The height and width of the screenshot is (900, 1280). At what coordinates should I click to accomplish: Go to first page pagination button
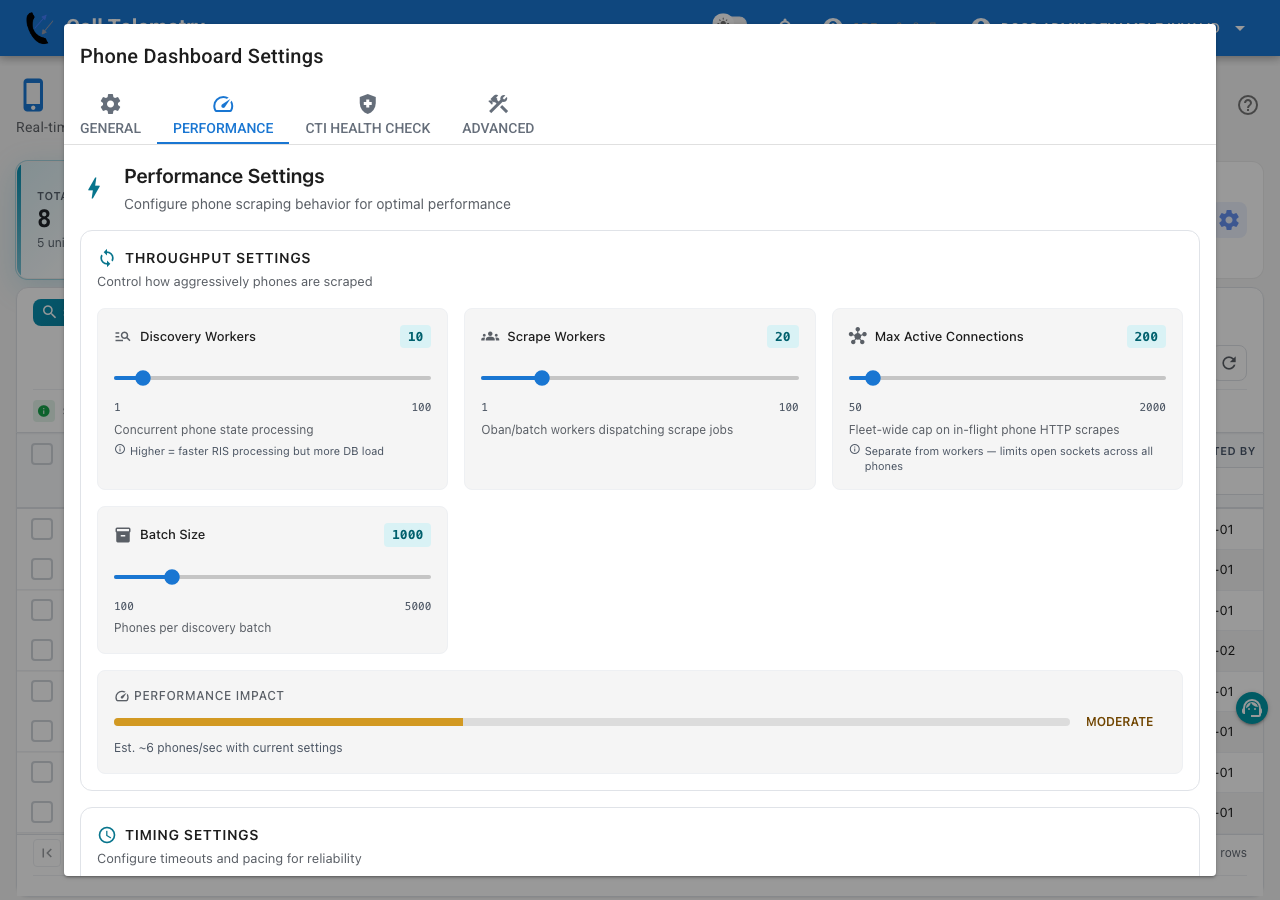[47, 852]
